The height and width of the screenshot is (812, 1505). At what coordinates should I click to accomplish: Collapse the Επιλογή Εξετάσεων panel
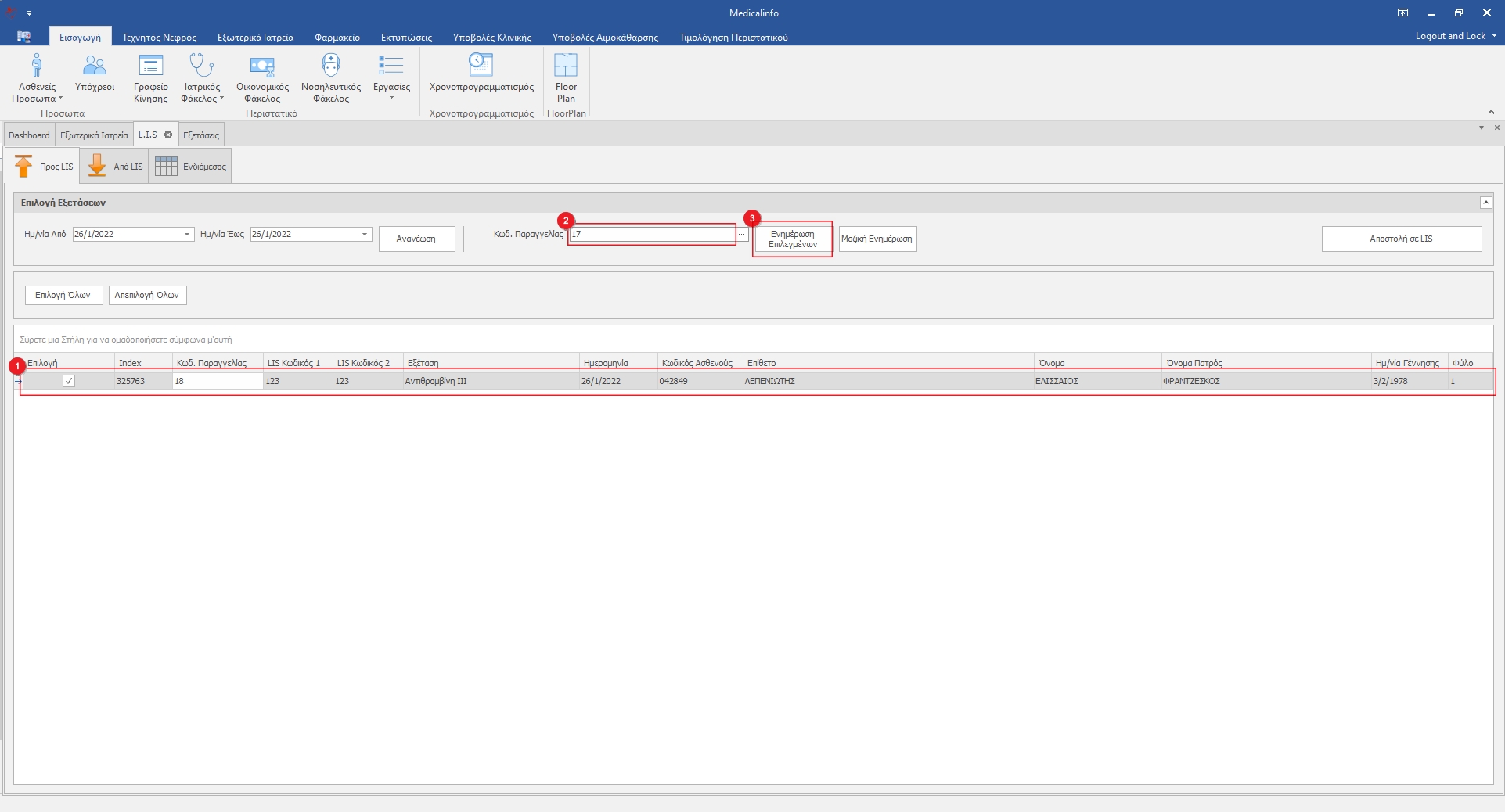(1485, 203)
